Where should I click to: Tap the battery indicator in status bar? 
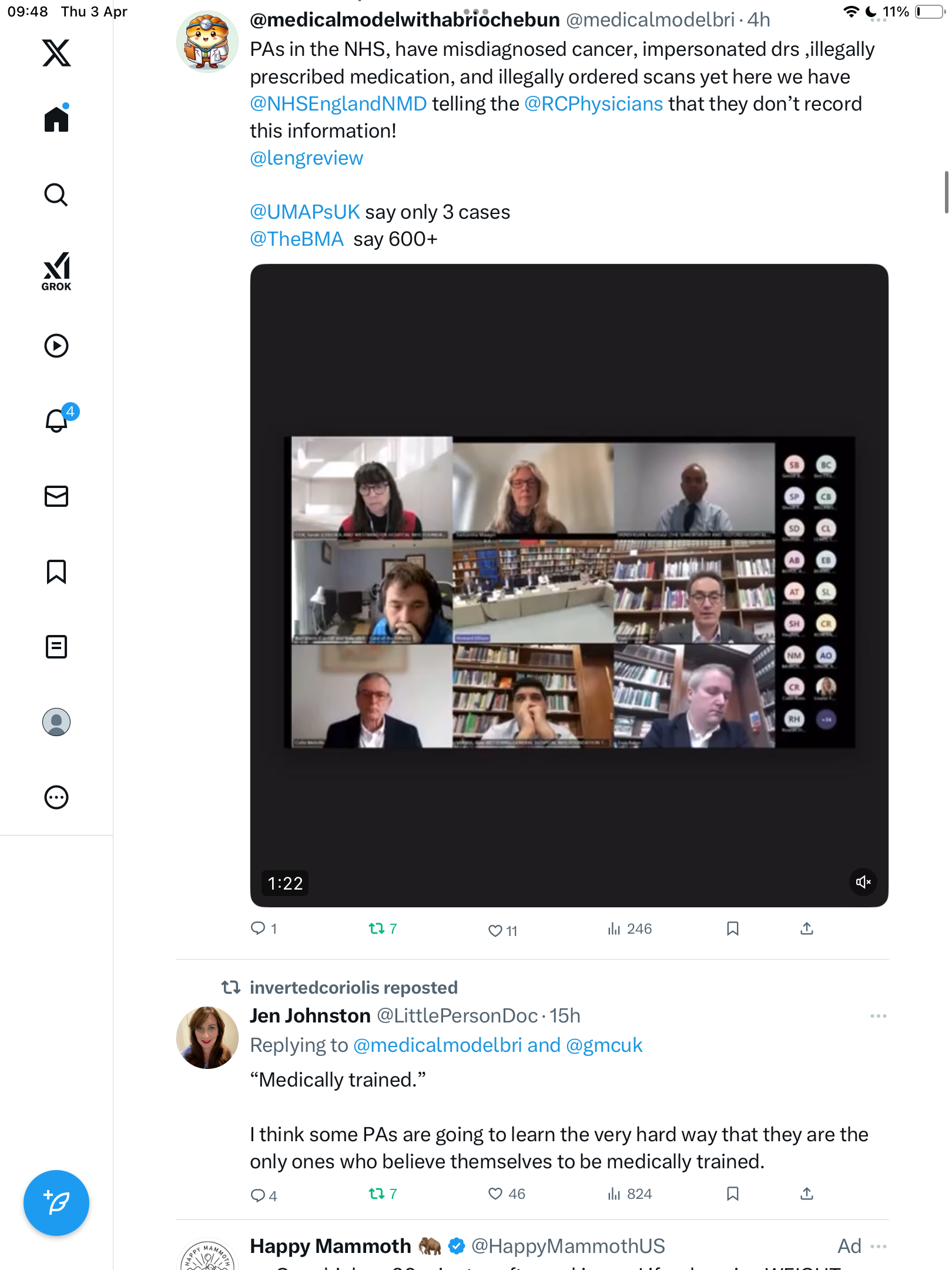[x=928, y=12]
